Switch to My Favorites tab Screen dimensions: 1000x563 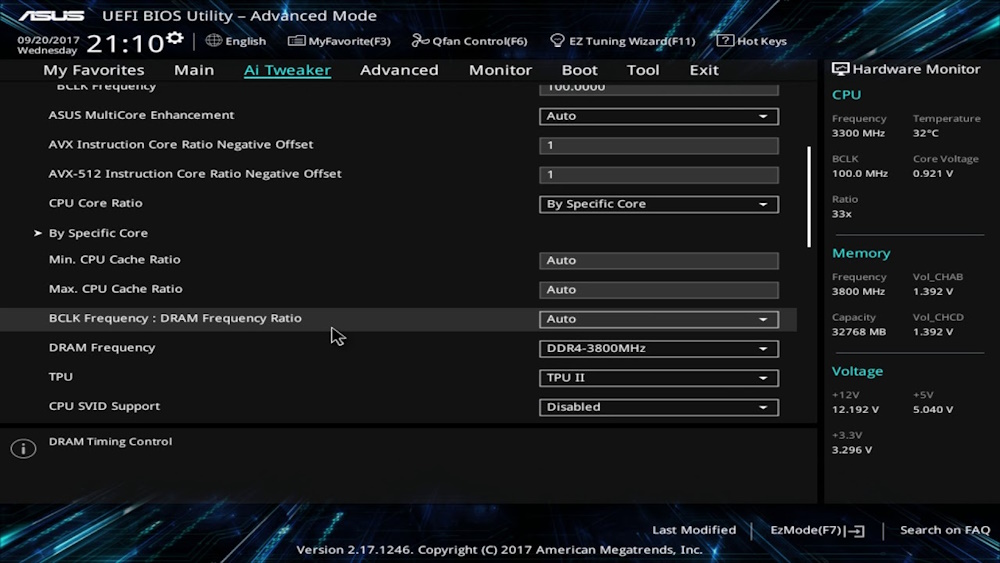click(94, 70)
